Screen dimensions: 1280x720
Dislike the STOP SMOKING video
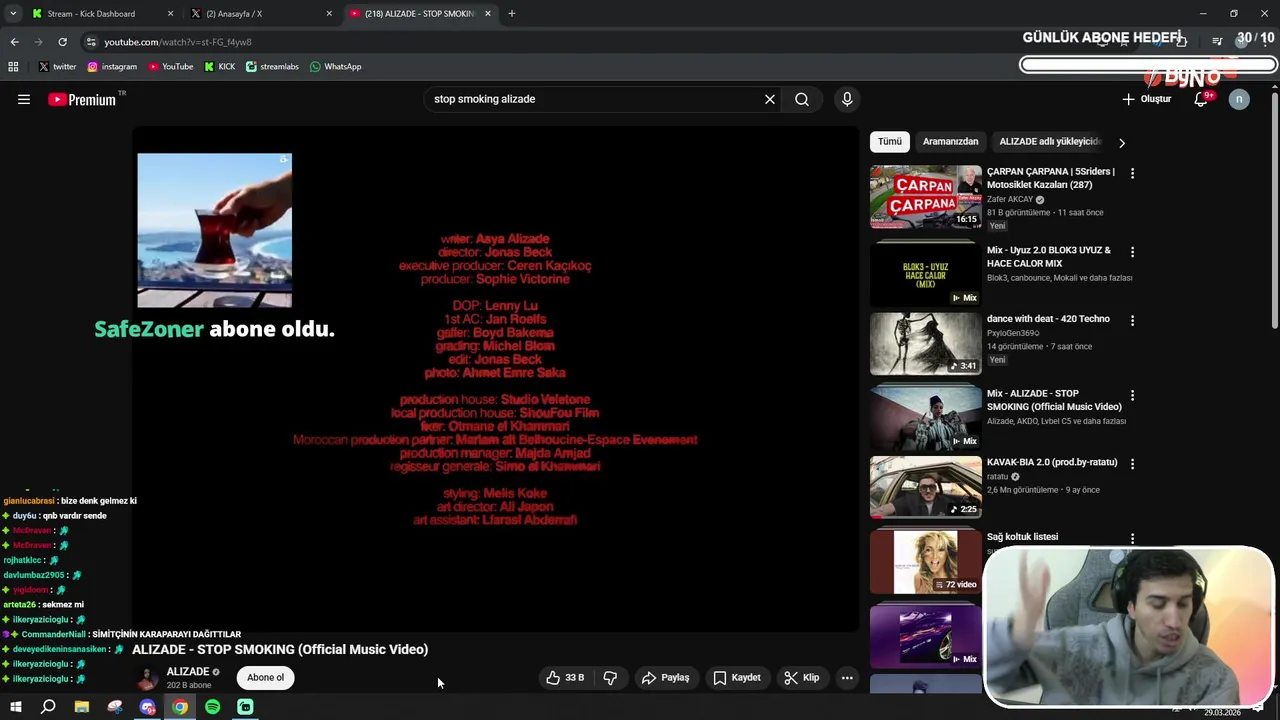[610, 678]
